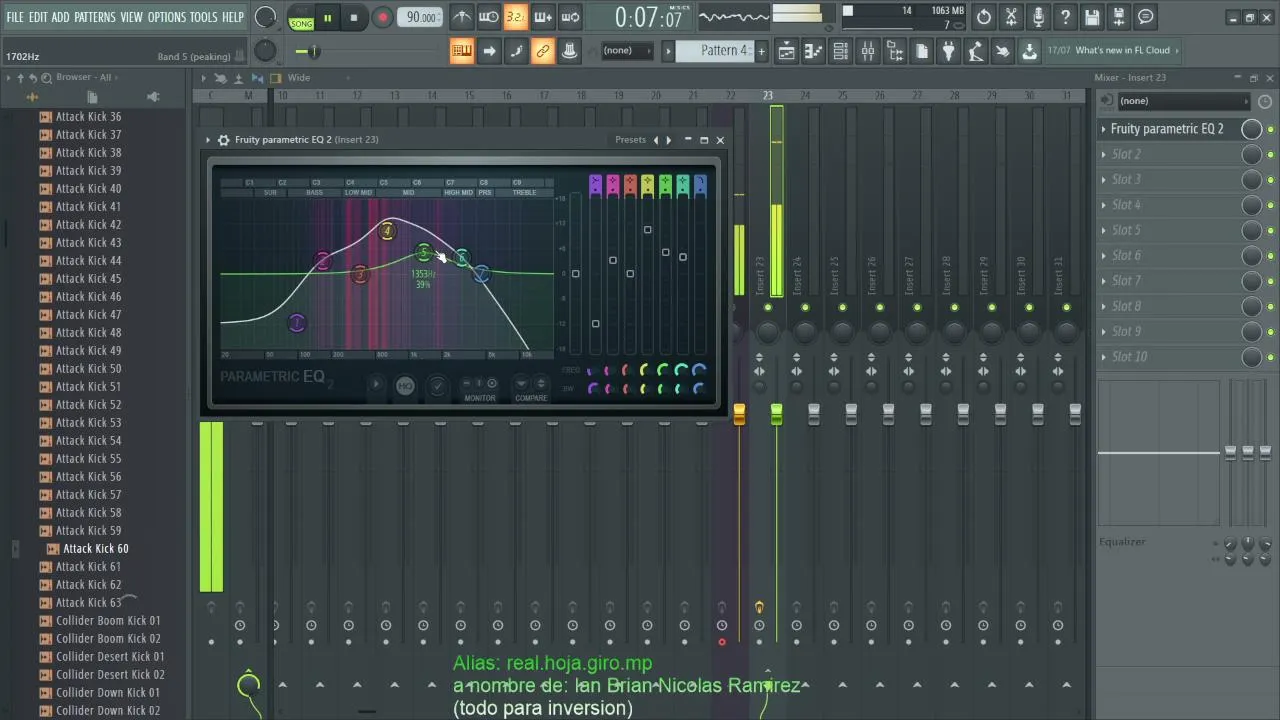This screenshot has width=1280, height=720.
Task: Open the Wide mixer layout dropdown
Action: click(299, 77)
